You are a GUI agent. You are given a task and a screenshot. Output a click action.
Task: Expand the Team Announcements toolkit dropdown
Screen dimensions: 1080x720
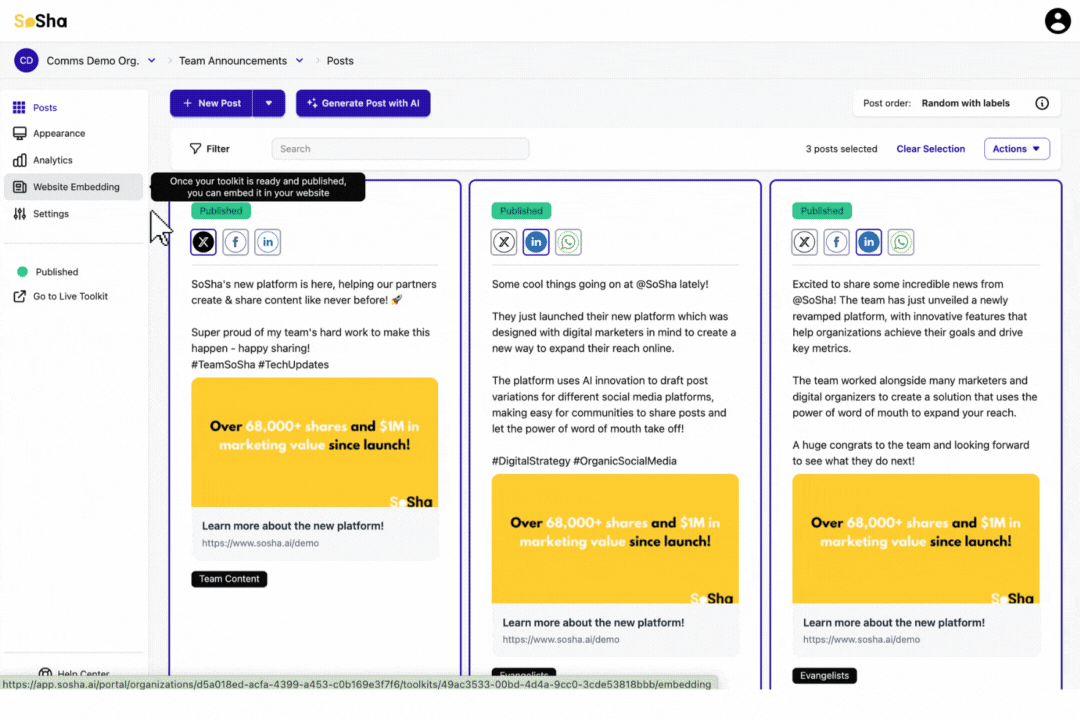(300, 61)
